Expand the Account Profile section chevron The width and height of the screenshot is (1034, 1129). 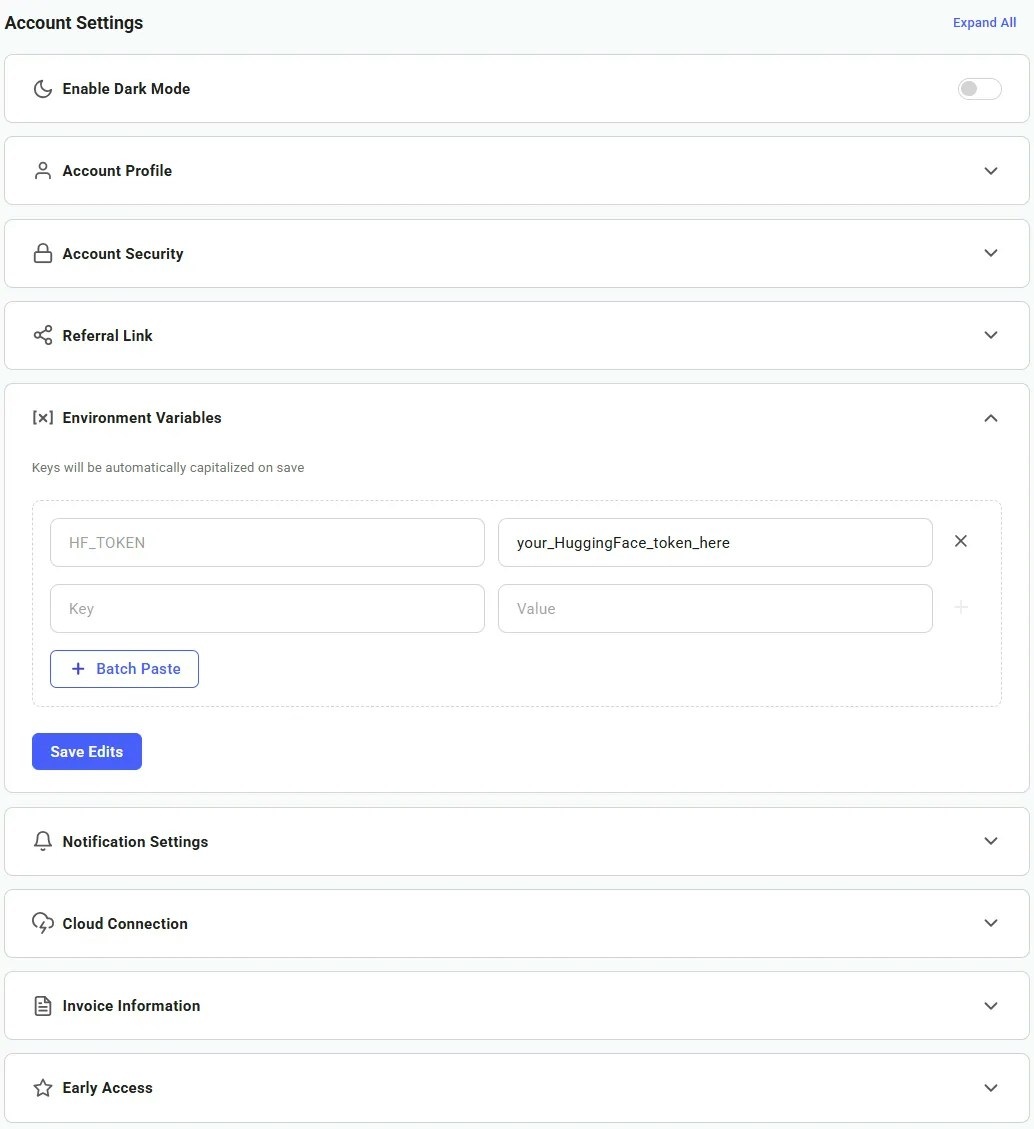(x=991, y=171)
